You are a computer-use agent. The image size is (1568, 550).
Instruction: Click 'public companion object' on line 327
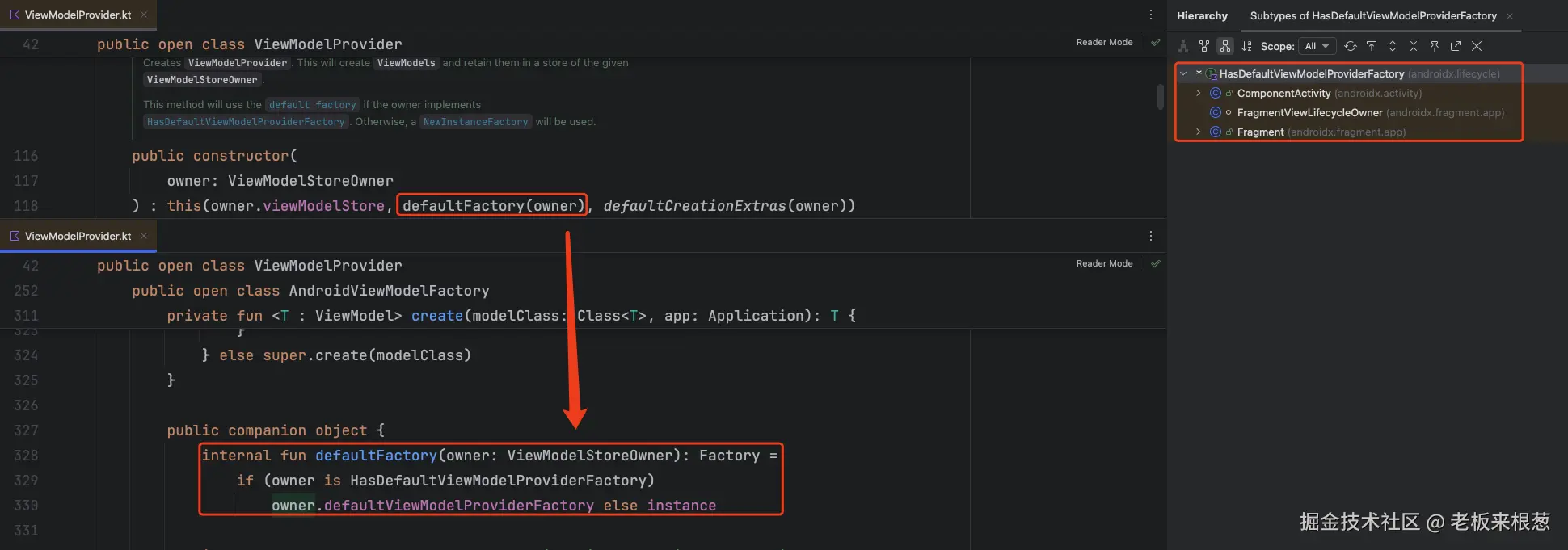pos(267,430)
